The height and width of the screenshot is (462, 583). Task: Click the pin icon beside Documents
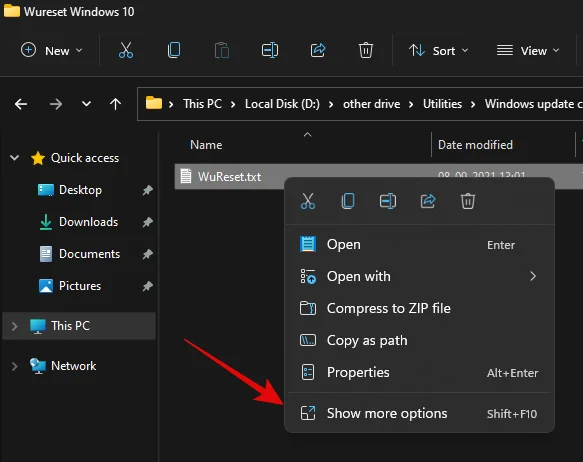(x=148, y=254)
